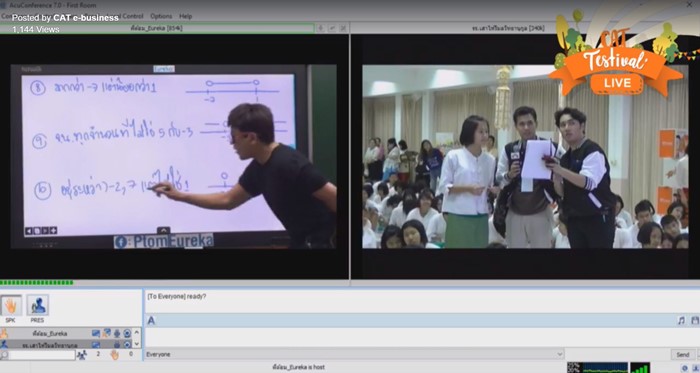
Task: Click the left whiteboard video feed
Action: point(174,156)
